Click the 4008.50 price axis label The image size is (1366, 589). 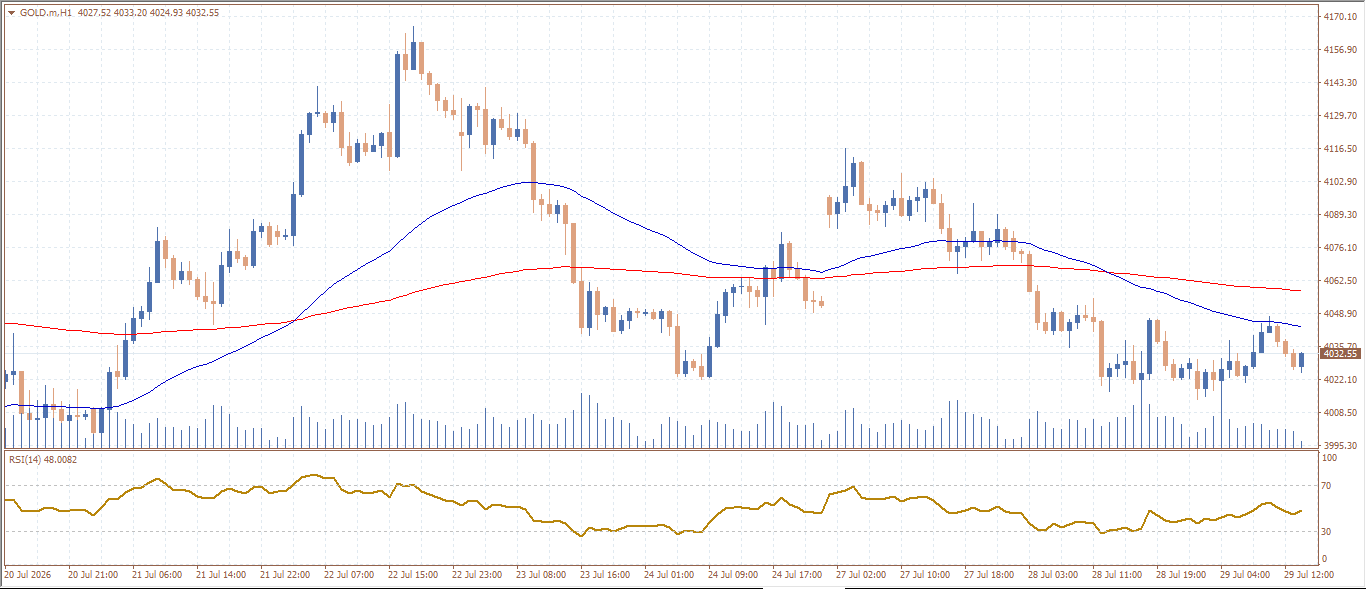pyautogui.click(x=1339, y=412)
